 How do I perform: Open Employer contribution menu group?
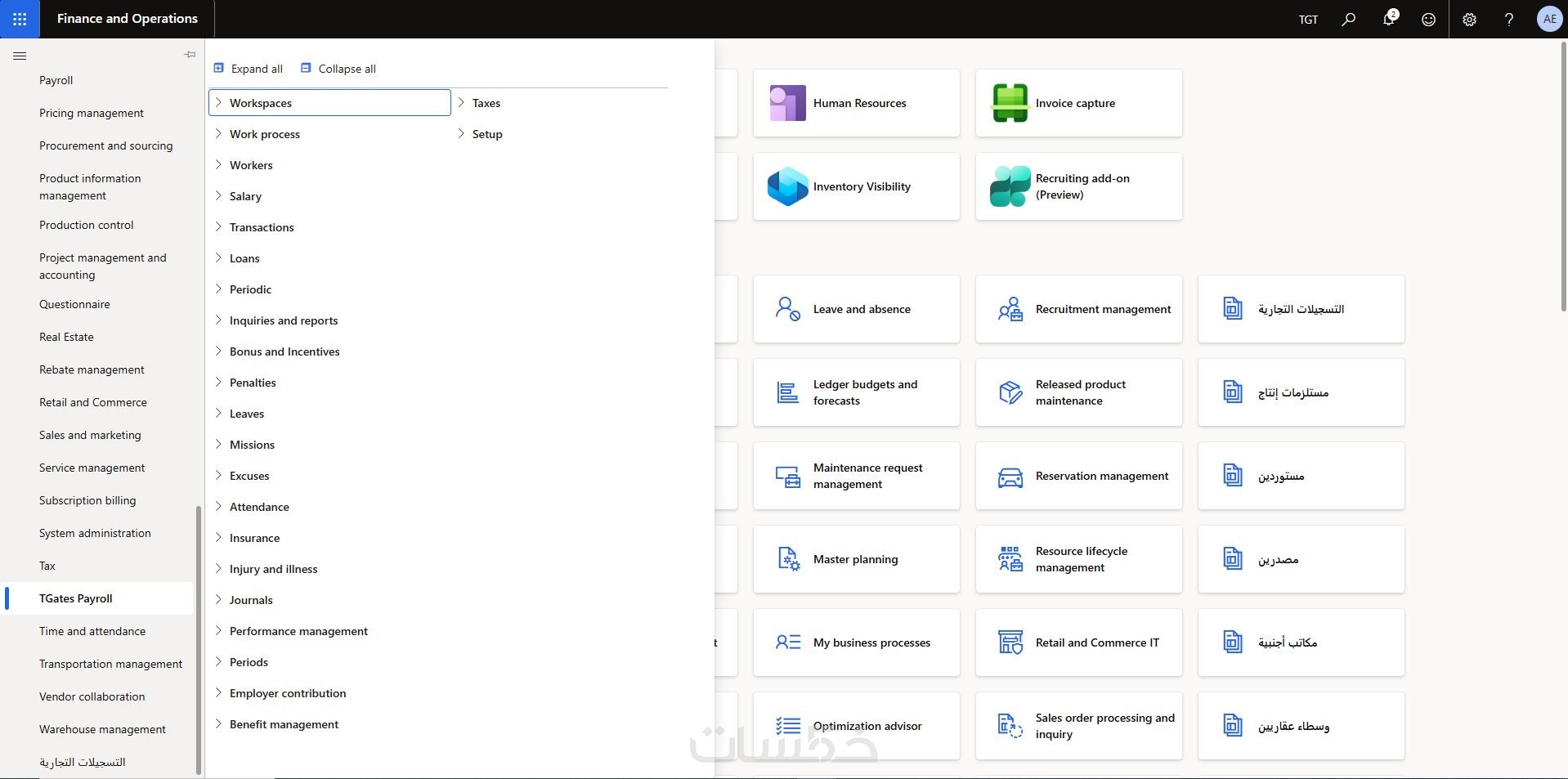(329, 693)
